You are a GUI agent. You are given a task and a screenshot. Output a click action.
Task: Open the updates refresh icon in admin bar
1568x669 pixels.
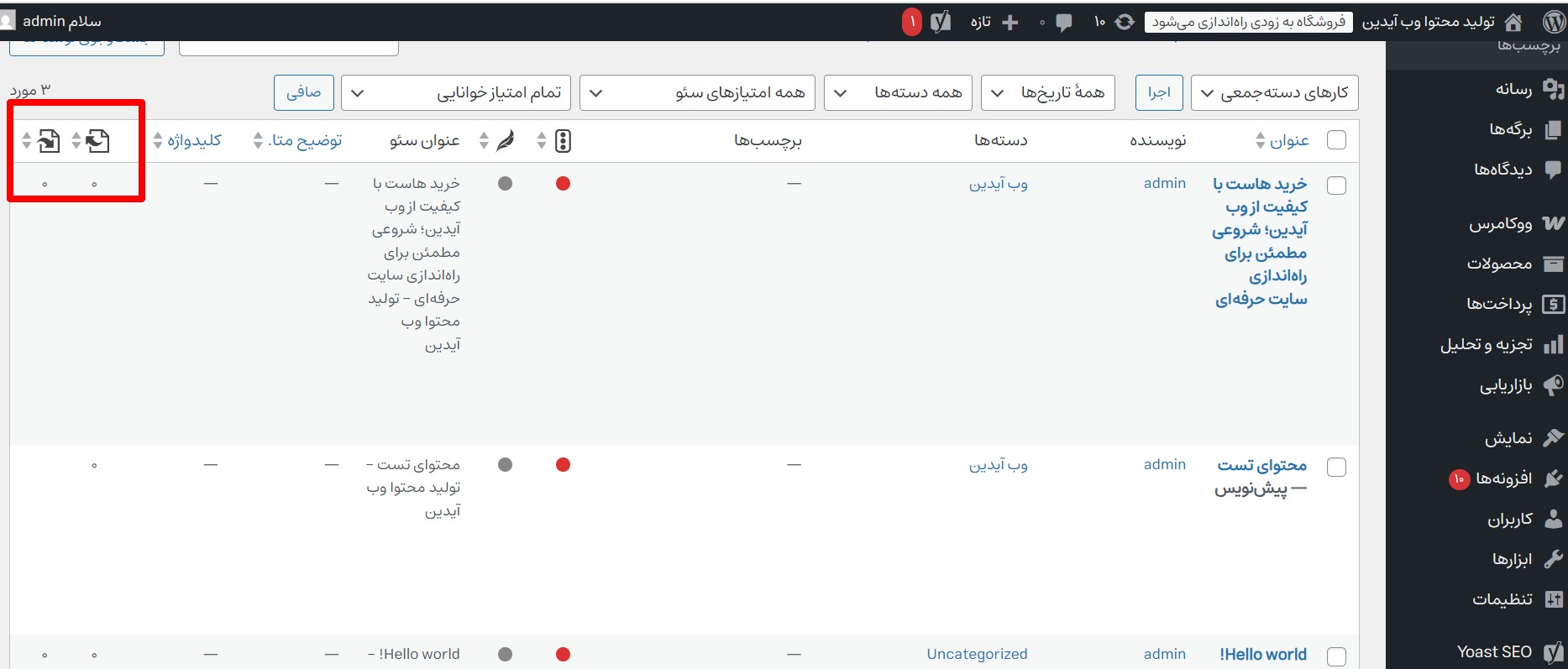click(1124, 22)
